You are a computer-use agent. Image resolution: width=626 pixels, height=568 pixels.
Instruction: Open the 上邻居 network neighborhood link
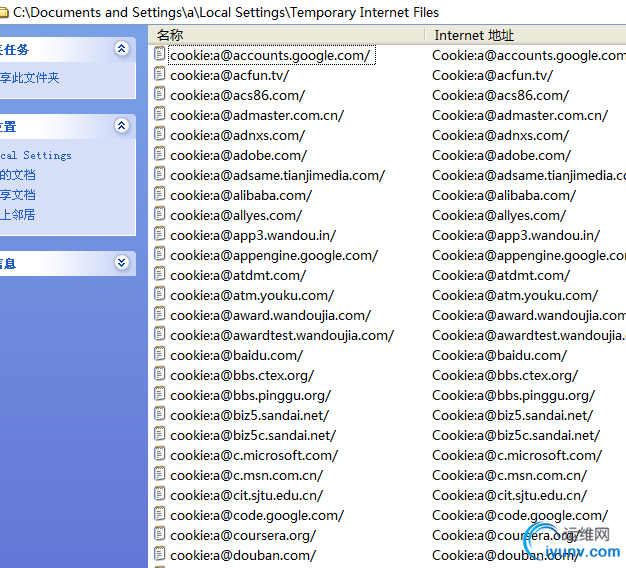(18, 215)
